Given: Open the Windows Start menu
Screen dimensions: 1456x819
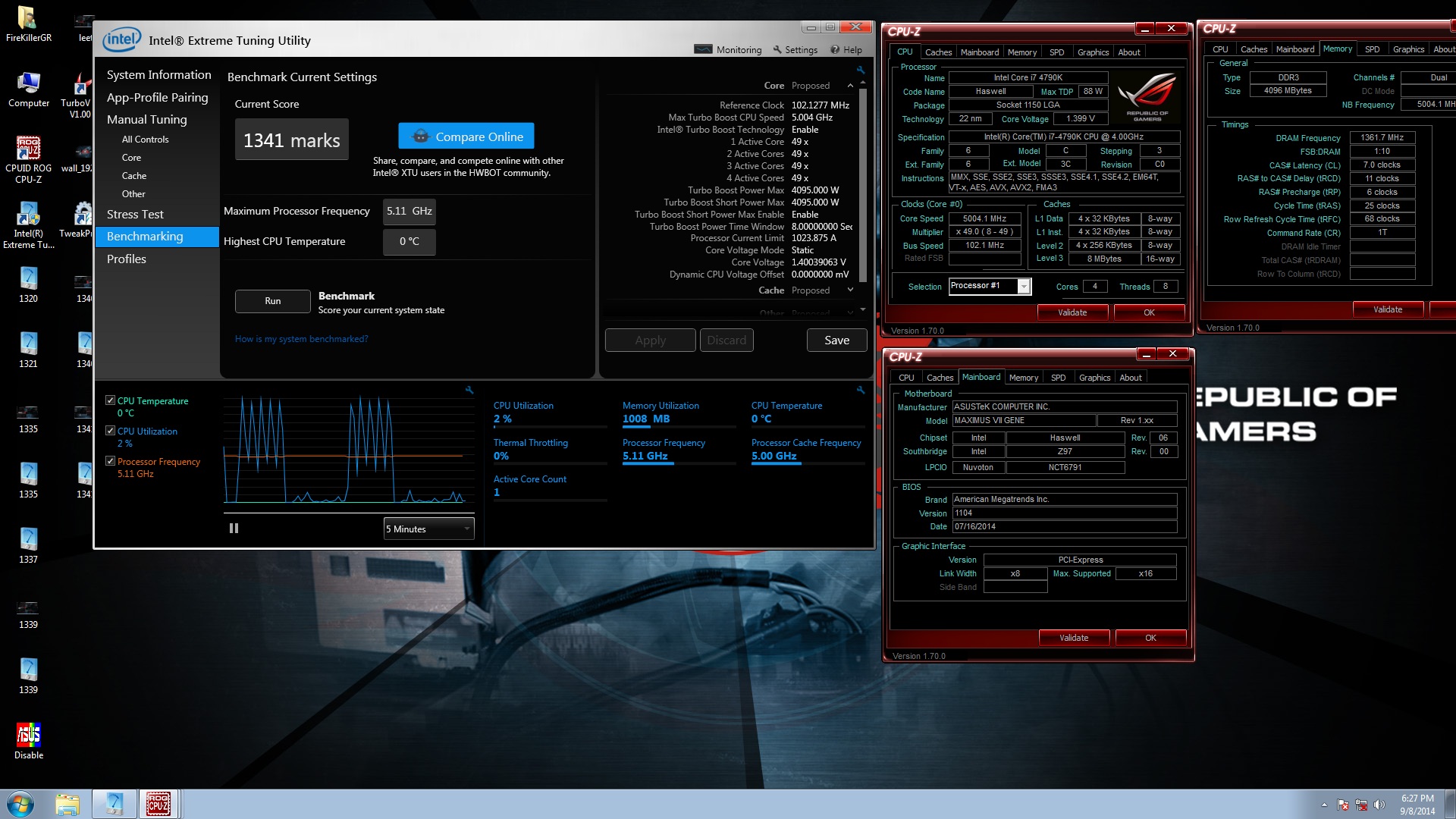Looking at the screenshot, I should click(20, 804).
